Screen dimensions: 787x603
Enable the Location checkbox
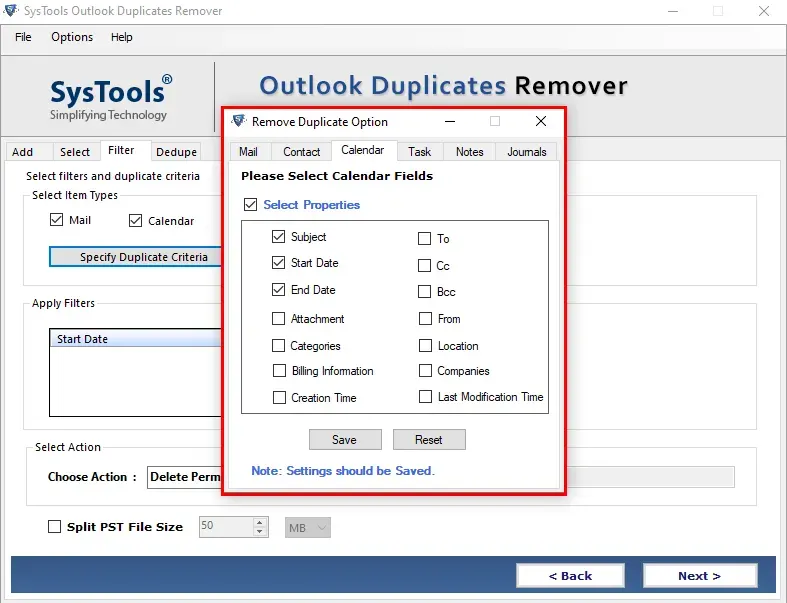tap(425, 345)
